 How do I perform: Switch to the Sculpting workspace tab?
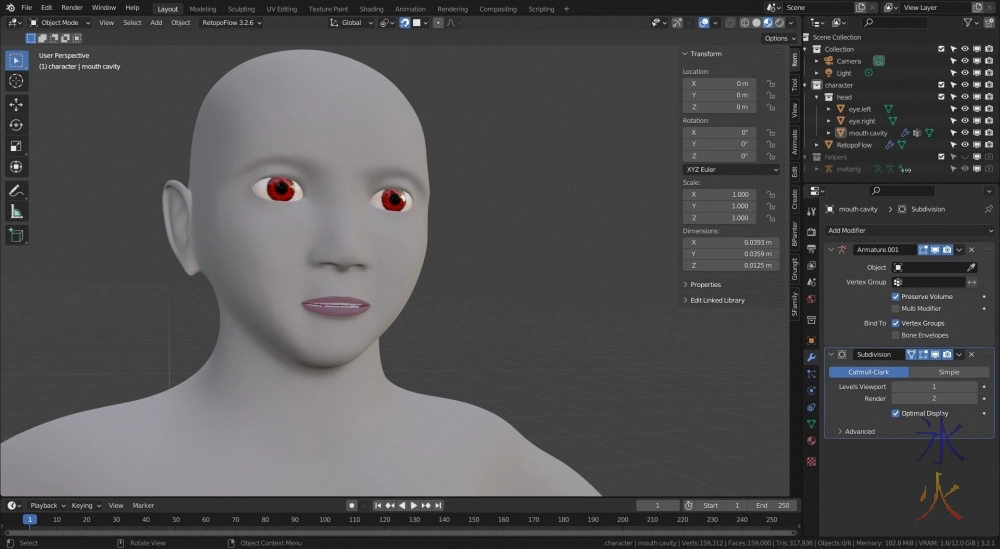(241, 9)
